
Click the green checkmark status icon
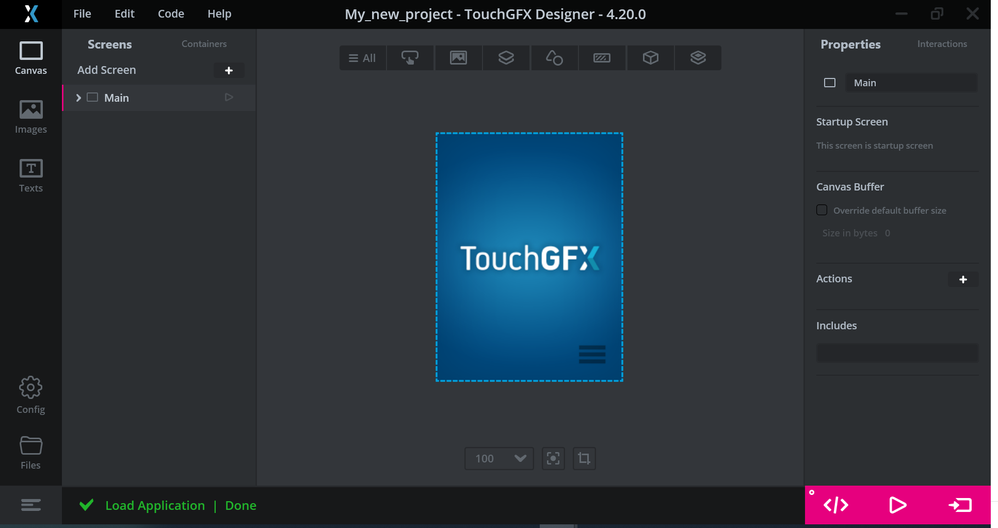coord(87,505)
